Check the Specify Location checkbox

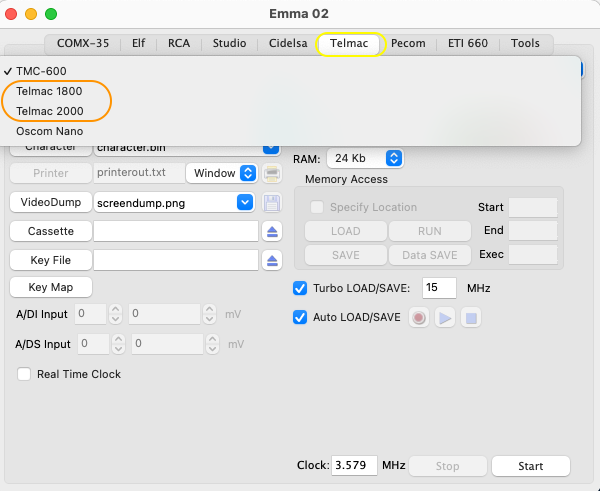(317, 207)
